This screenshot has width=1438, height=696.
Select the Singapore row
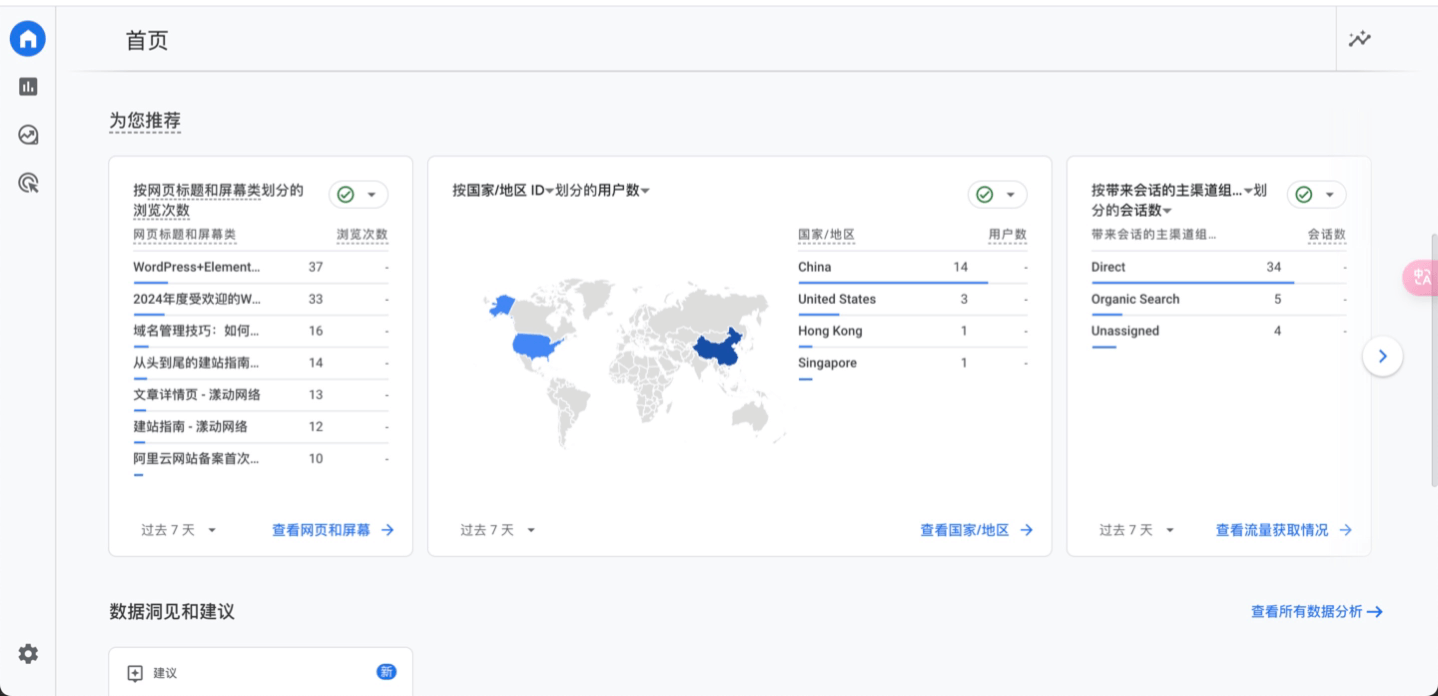click(x=912, y=364)
